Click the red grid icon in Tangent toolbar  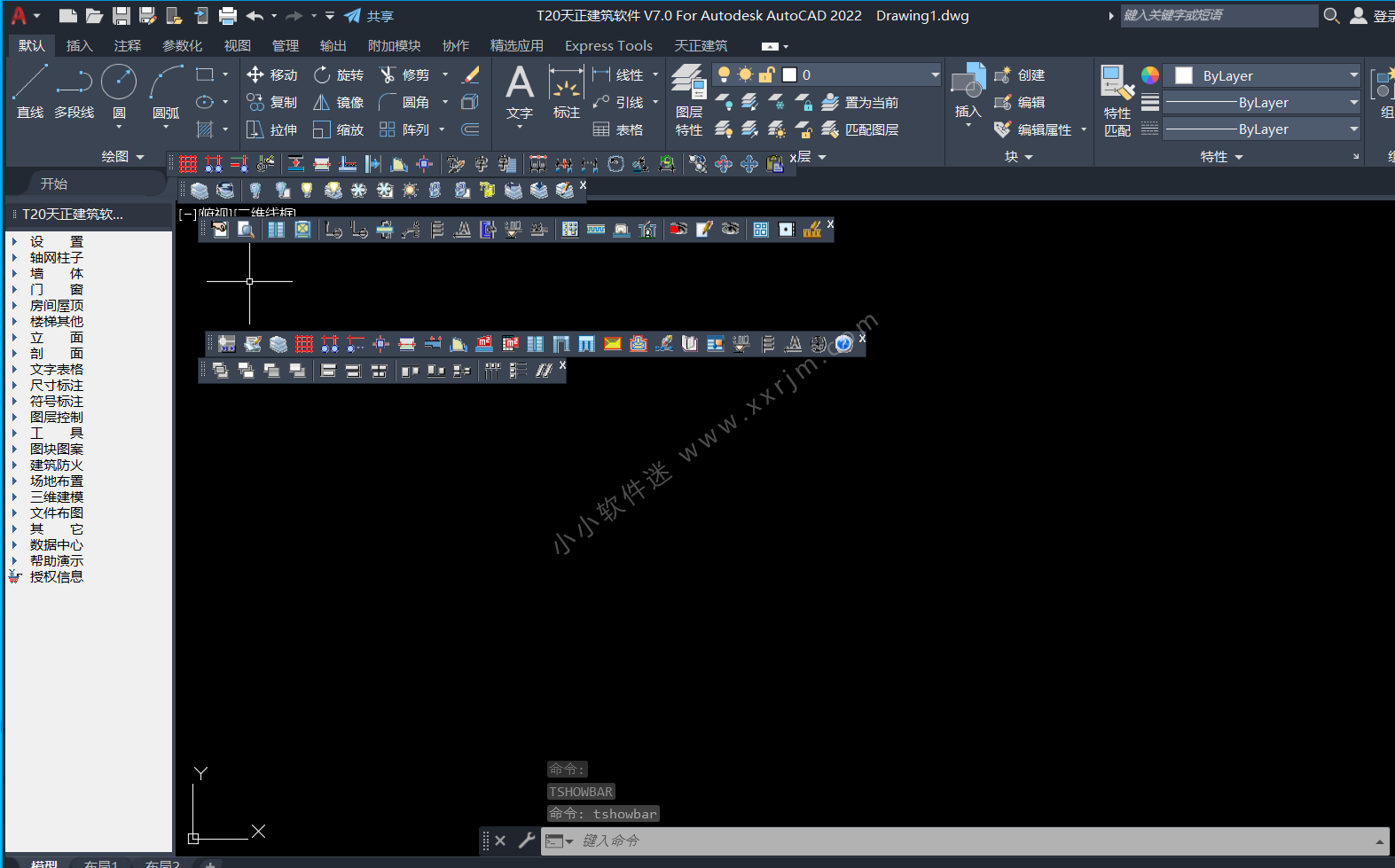(x=188, y=164)
